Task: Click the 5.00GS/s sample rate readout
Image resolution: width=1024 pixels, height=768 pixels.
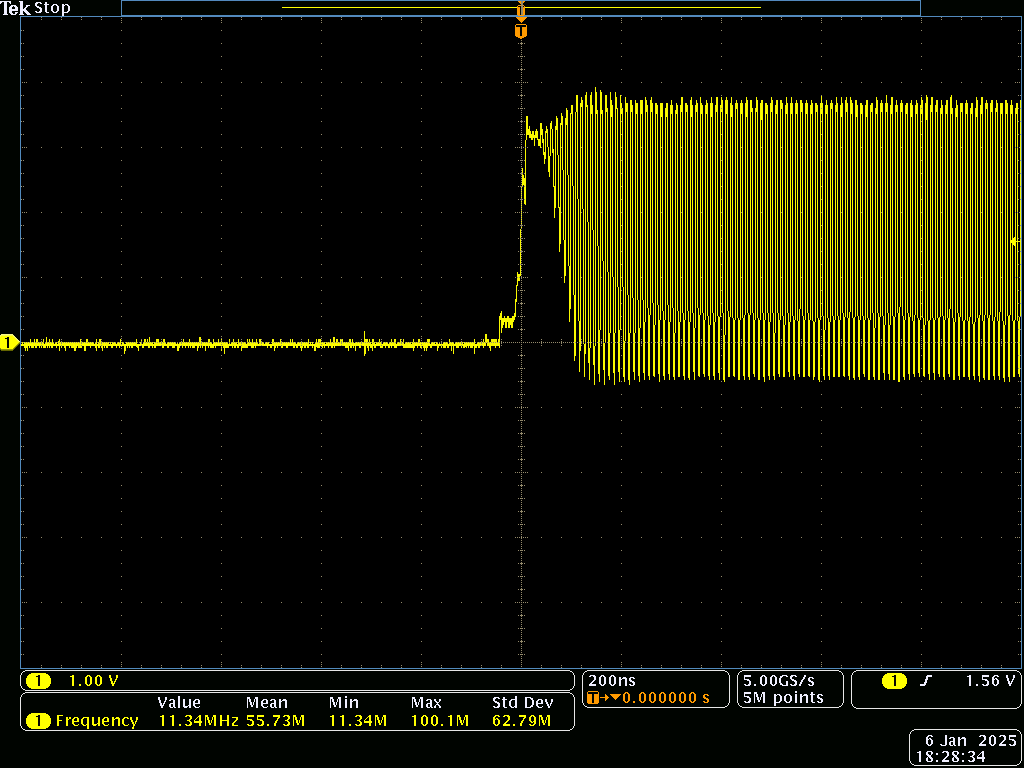Action: 778,680
